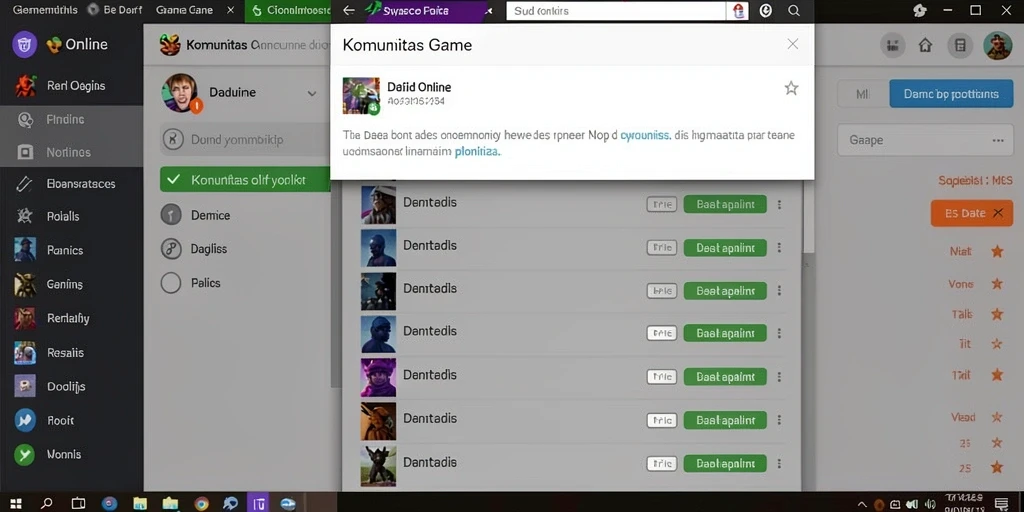Open the Dentadis row with the orange creature avatar
The width and height of the screenshot is (1024, 512).
(571, 420)
